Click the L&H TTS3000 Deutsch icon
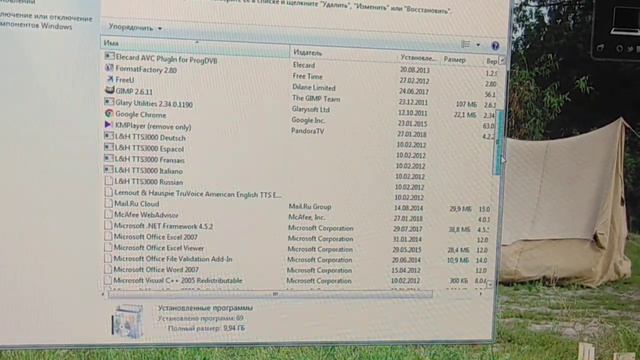Image resolution: width=640 pixels, height=360 pixels. point(109,136)
